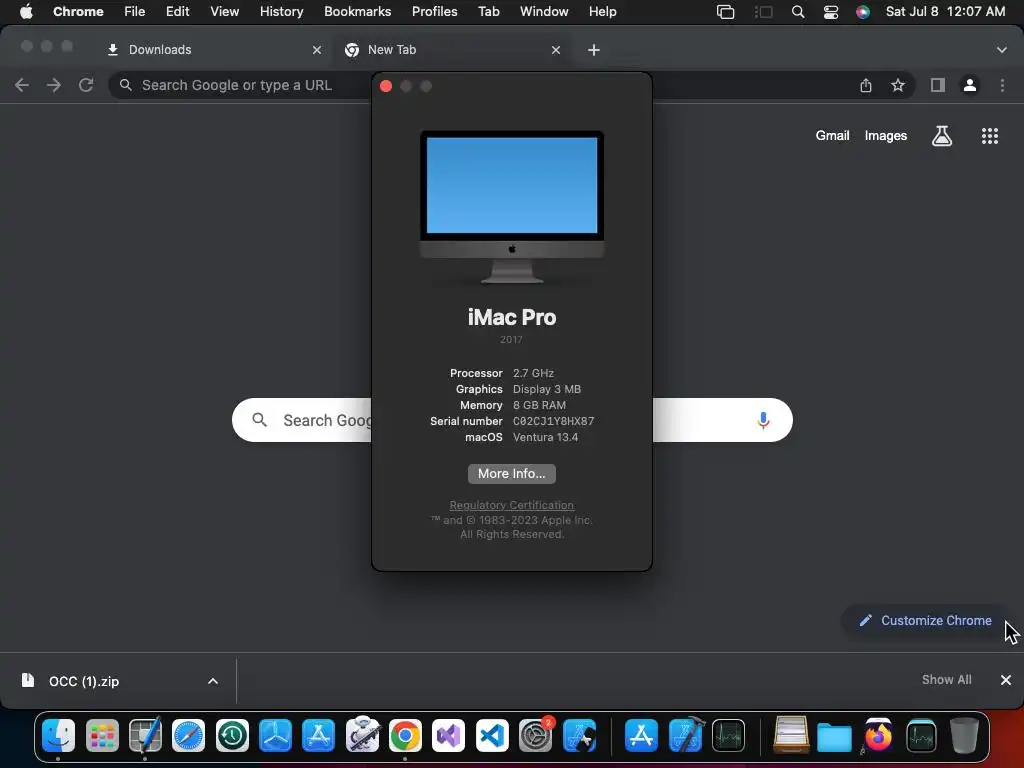
Task: Open the Apple menu
Action: (26, 11)
